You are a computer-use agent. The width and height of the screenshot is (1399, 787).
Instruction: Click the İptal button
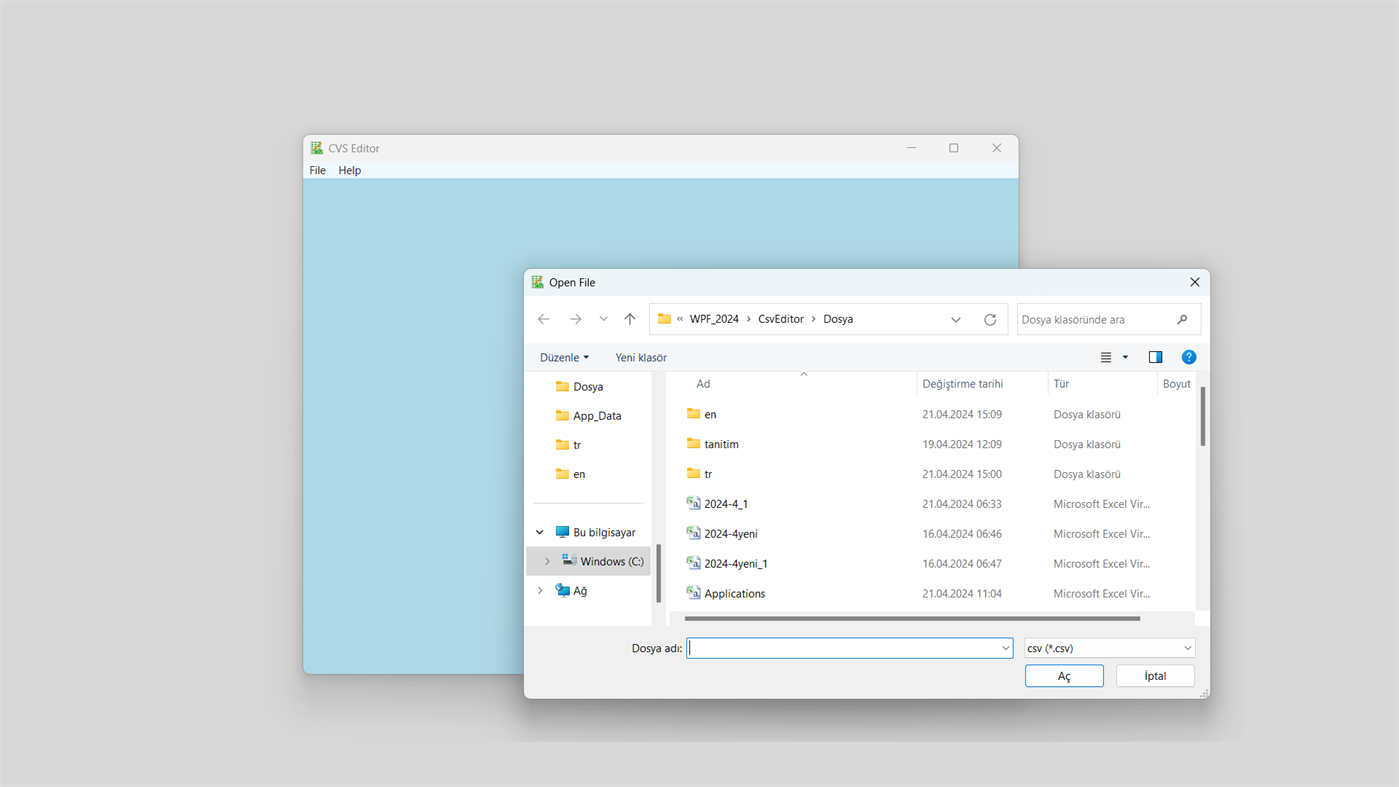[1155, 676]
